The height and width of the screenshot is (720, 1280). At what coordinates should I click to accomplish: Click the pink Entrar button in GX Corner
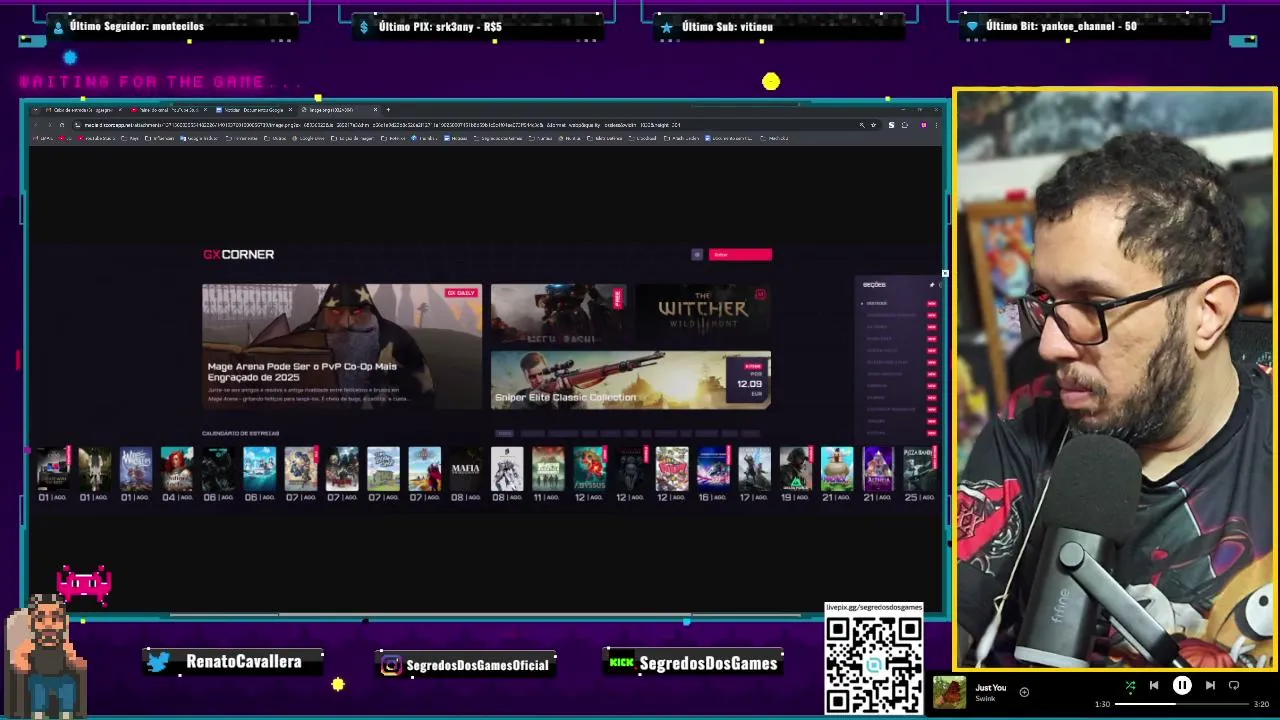[740, 254]
